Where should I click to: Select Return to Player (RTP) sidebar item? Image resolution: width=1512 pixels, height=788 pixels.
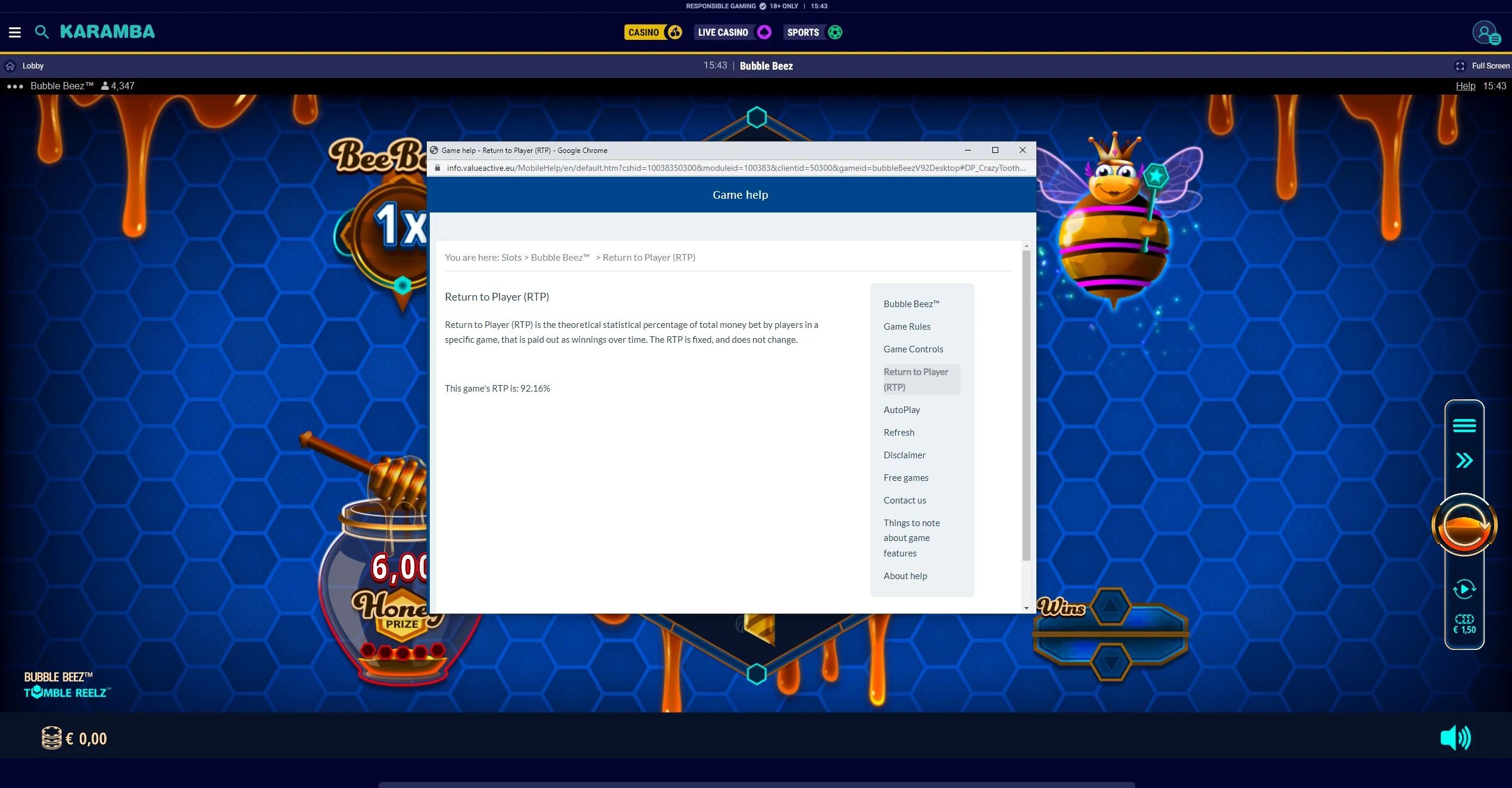coord(921,379)
